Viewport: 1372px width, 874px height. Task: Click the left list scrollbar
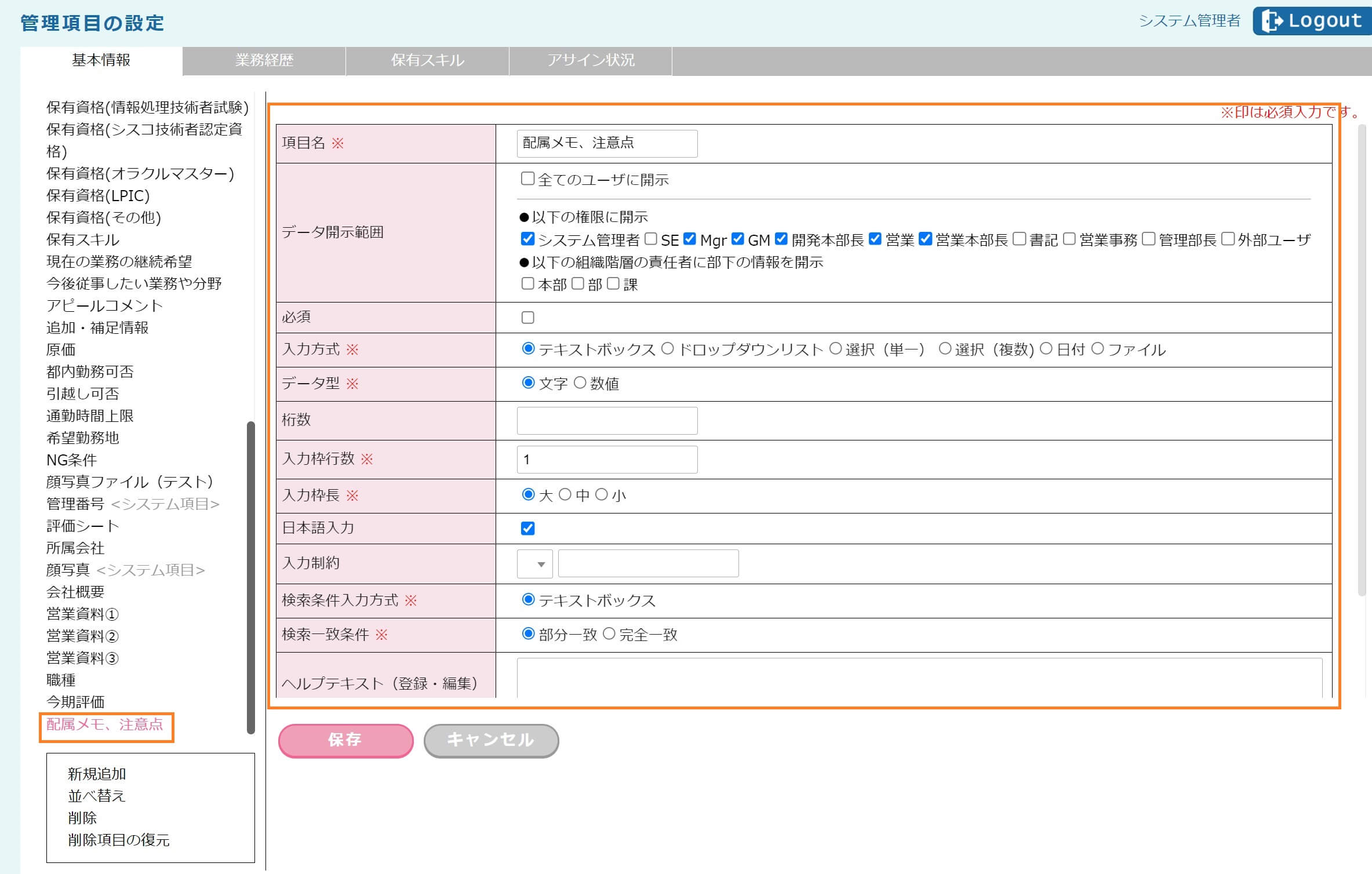click(250, 577)
